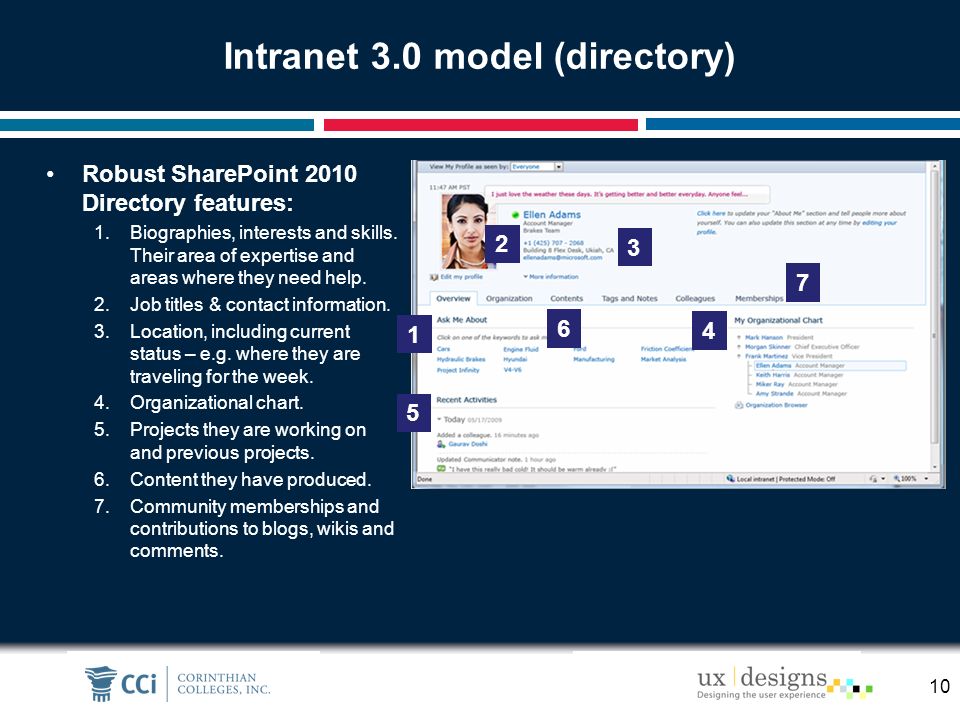
Task: Click the Local intranet security zone icon
Action: [730, 479]
